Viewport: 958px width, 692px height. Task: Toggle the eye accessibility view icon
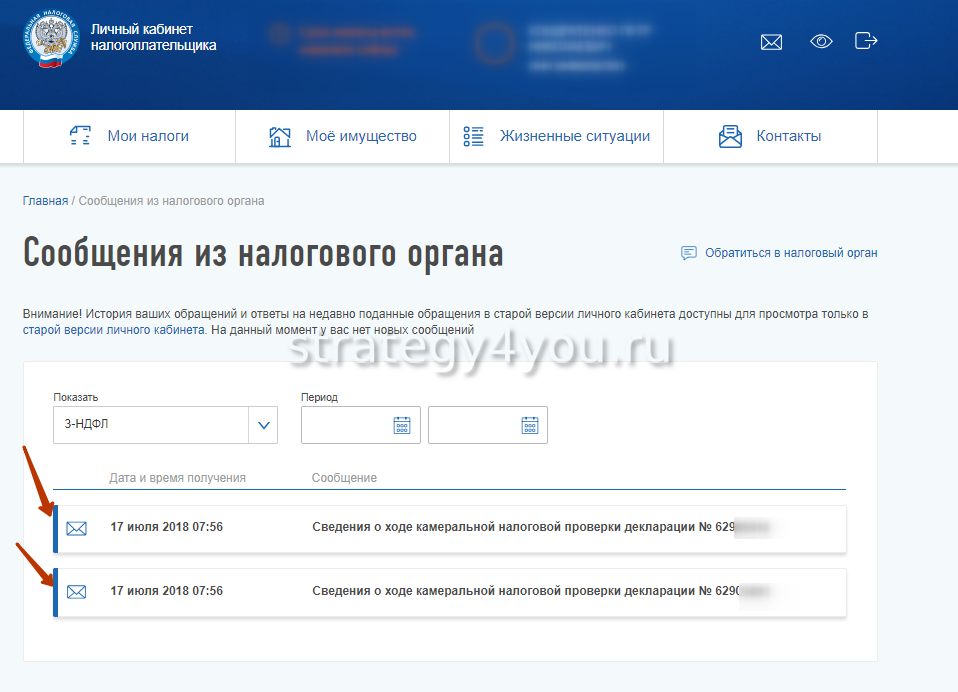(x=821, y=42)
